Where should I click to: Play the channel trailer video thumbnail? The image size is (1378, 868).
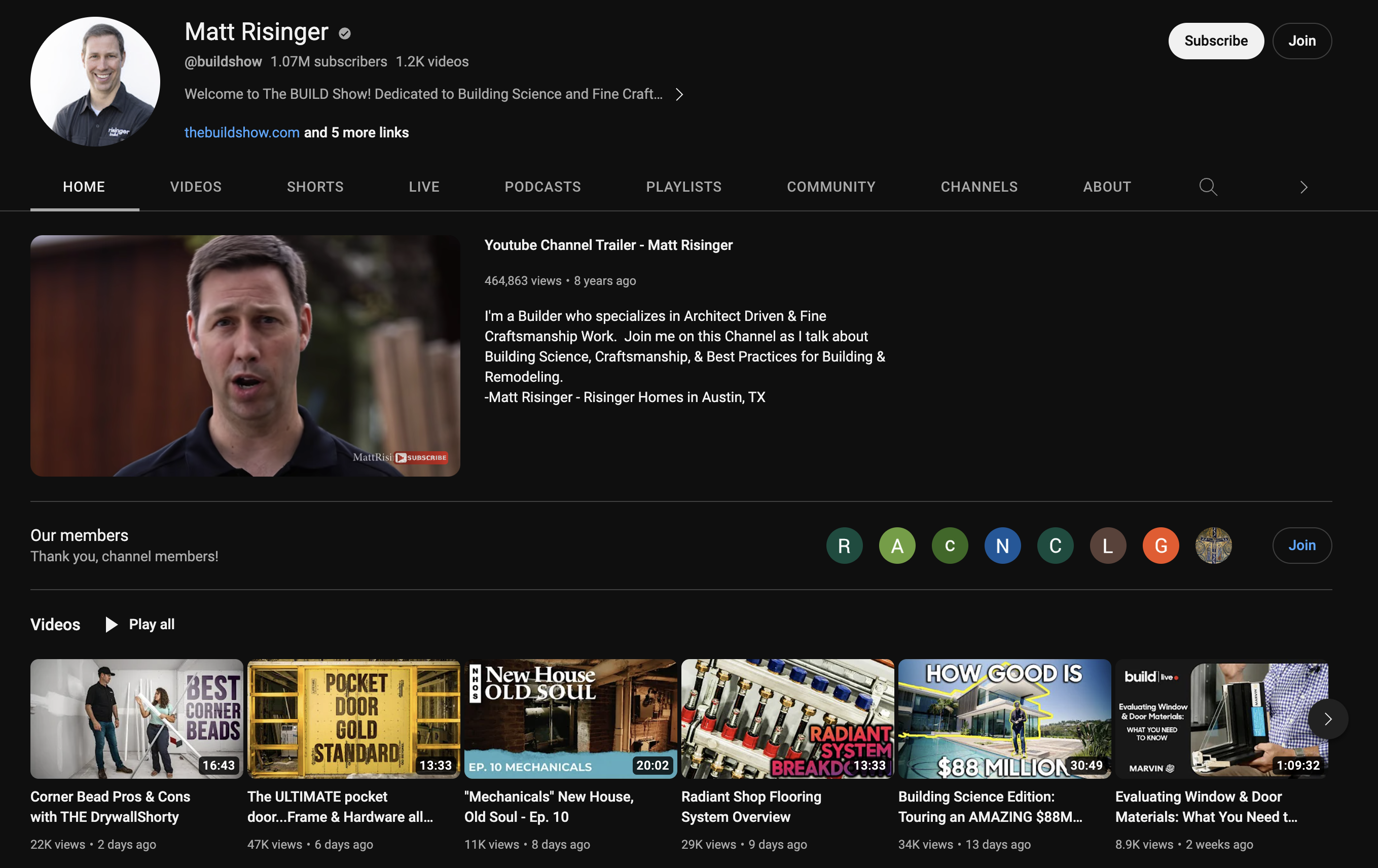[x=245, y=355]
